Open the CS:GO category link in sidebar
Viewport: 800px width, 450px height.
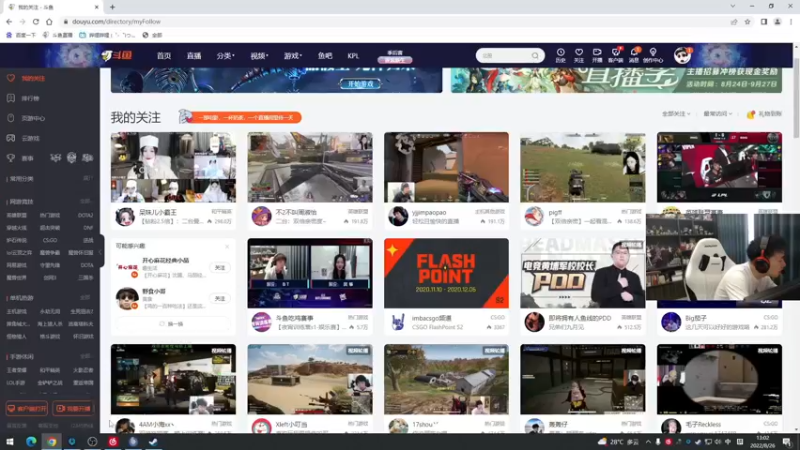tap(49, 240)
